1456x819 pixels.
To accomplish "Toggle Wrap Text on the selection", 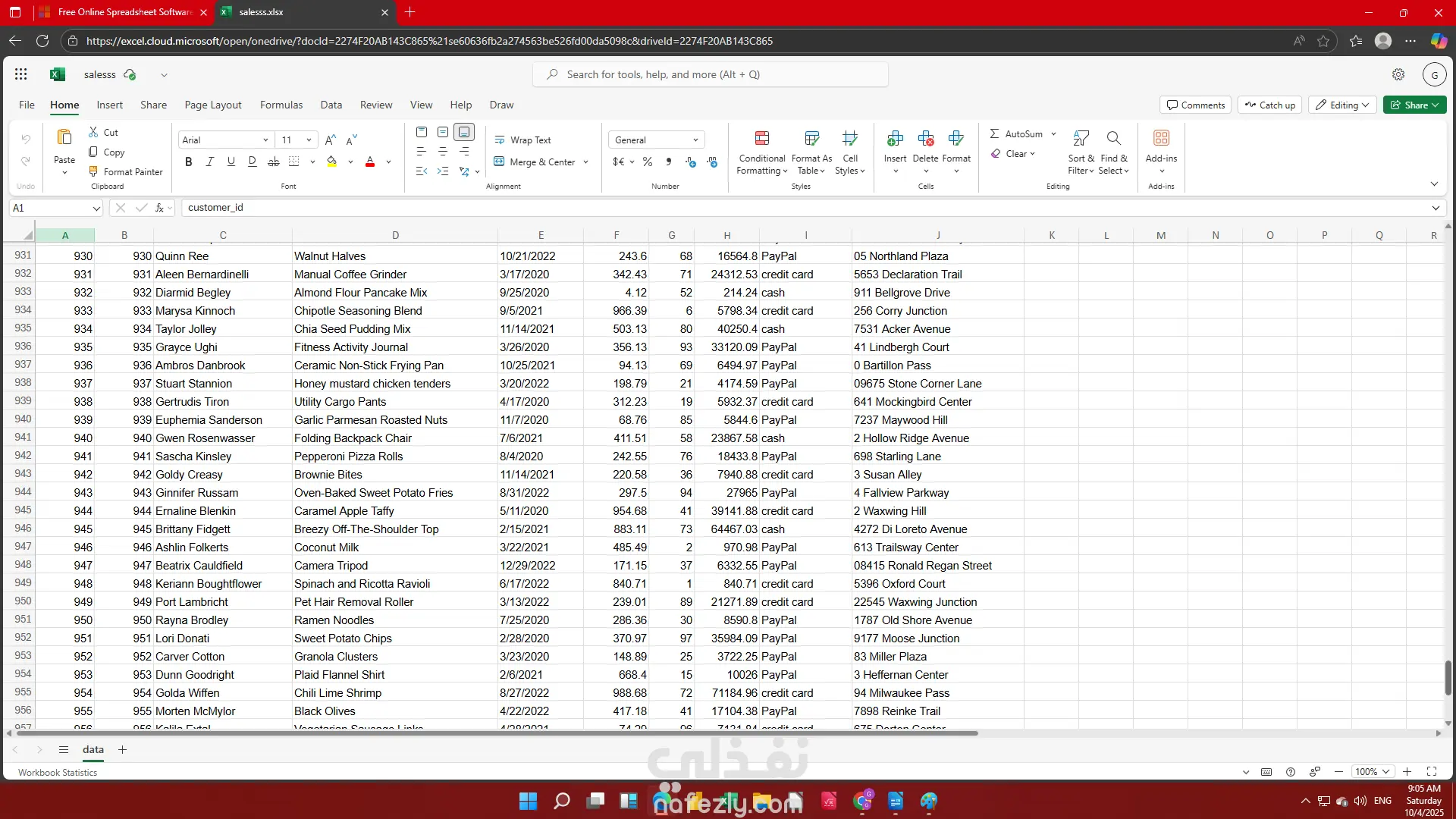I will [522, 140].
